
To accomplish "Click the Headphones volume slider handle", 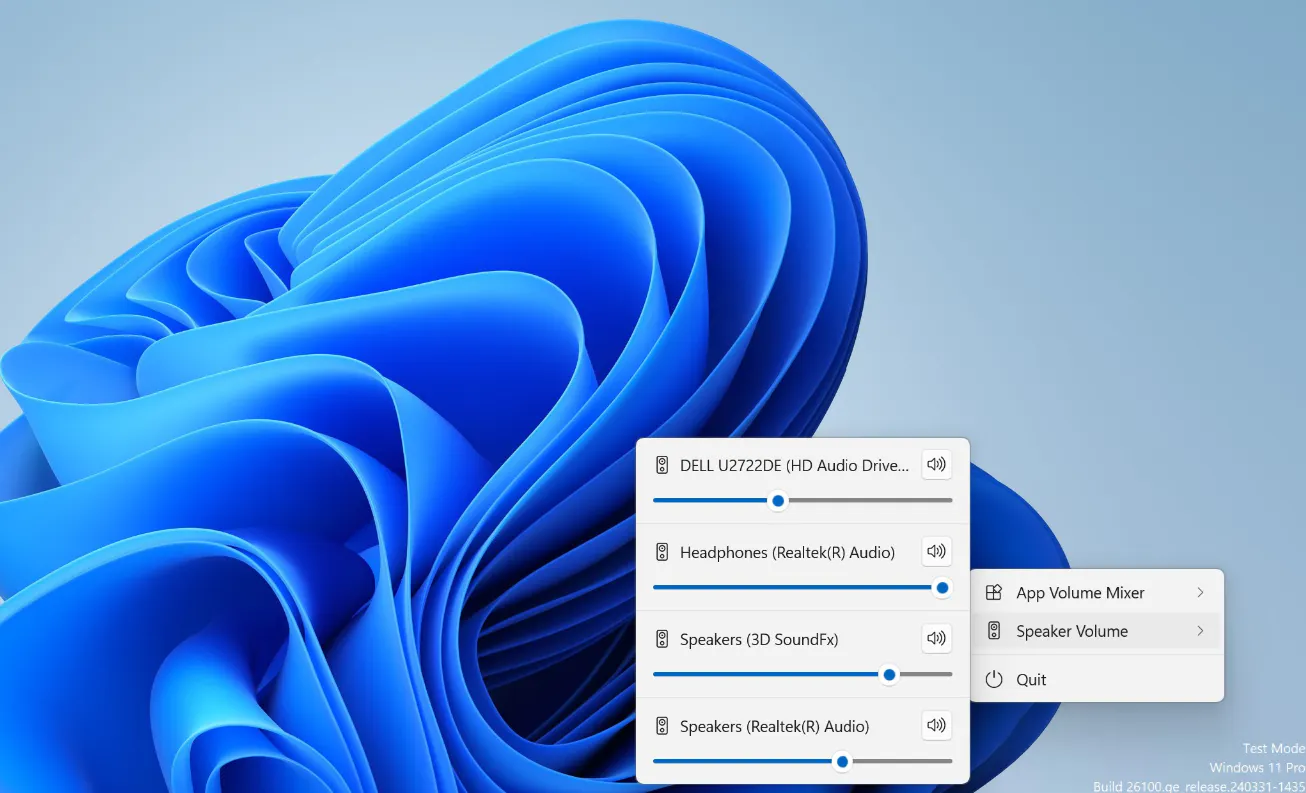I will 942,588.
